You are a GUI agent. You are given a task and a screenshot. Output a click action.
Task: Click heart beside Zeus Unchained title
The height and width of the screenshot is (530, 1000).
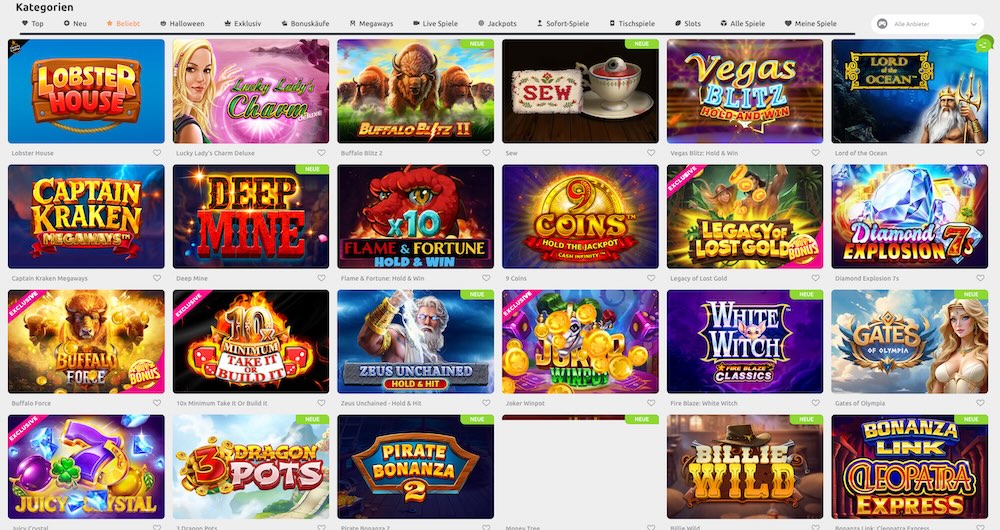coord(486,403)
